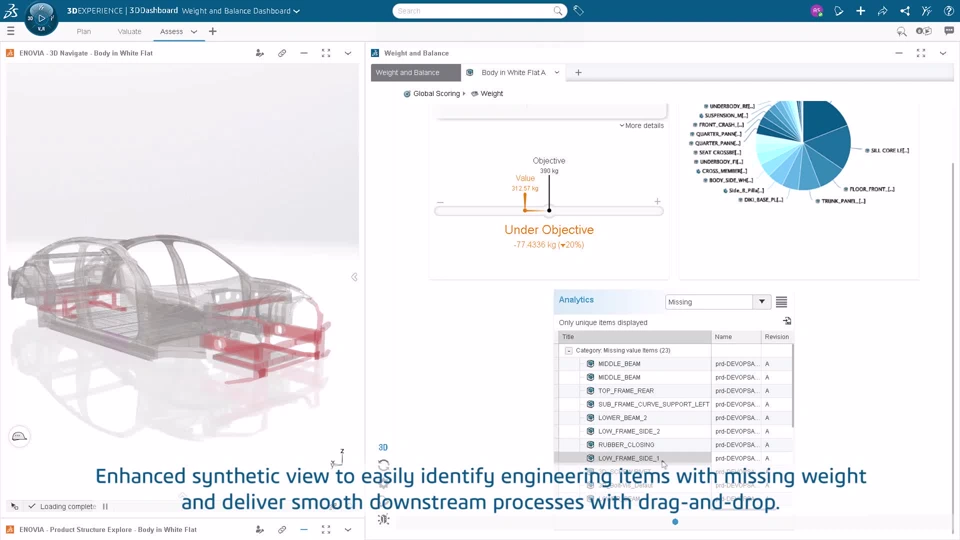The image size is (960, 540).
Task: Maximize the 3D Navigate widget
Action: (326, 53)
